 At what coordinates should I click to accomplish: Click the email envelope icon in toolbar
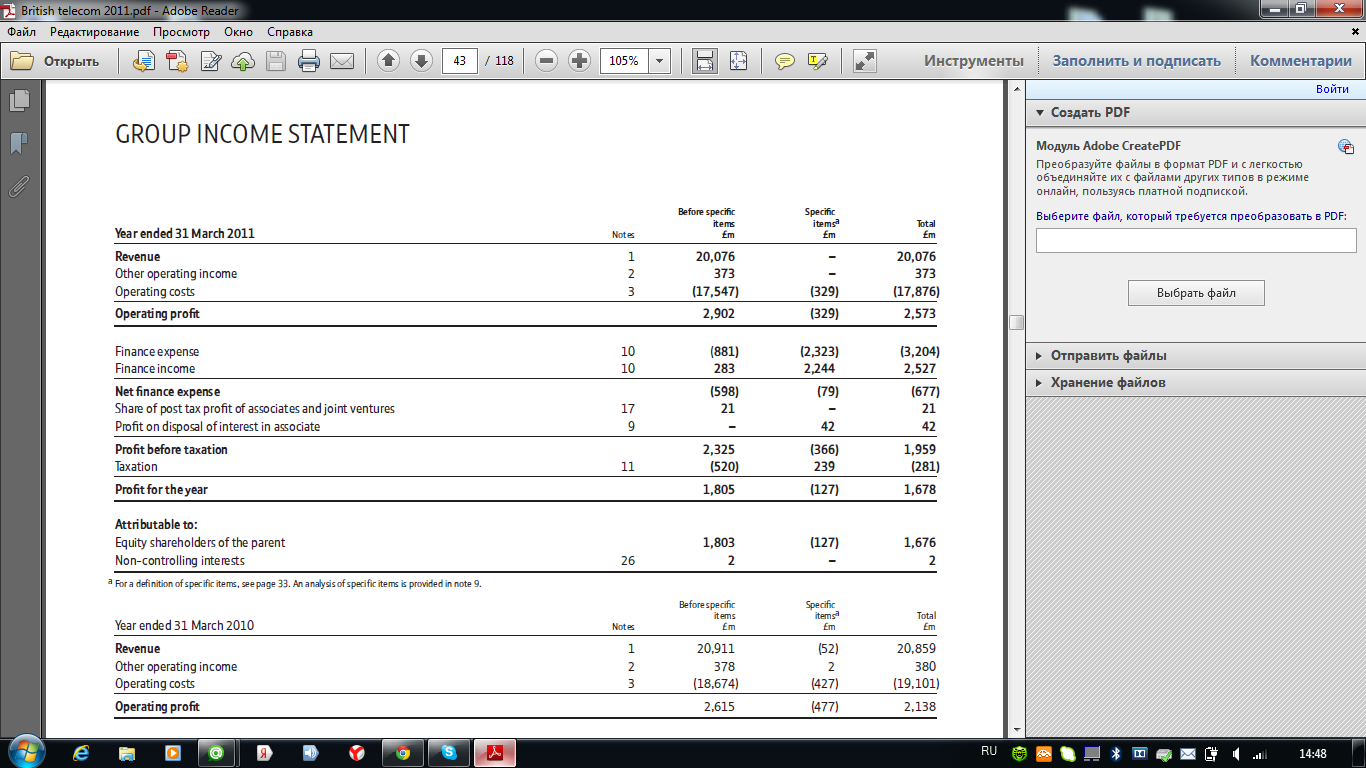(x=342, y=61)
